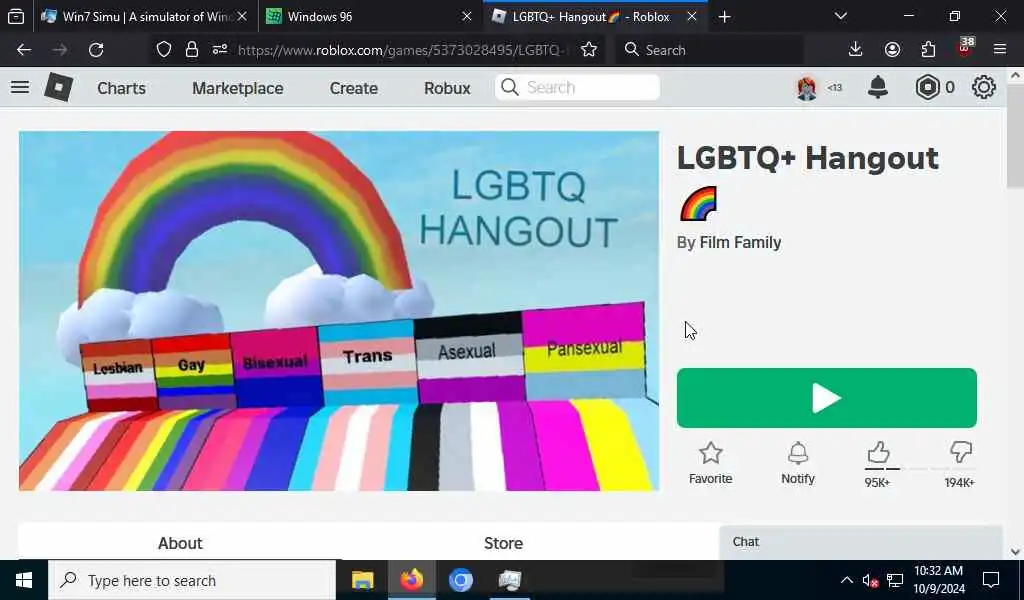Open a new browser tab
This screenshot has width=1024, height=600.
[x=724, y=16]
